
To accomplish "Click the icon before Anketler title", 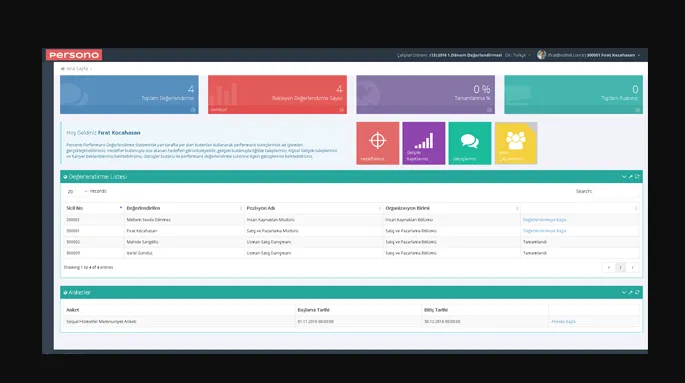I will click(65, 293).
